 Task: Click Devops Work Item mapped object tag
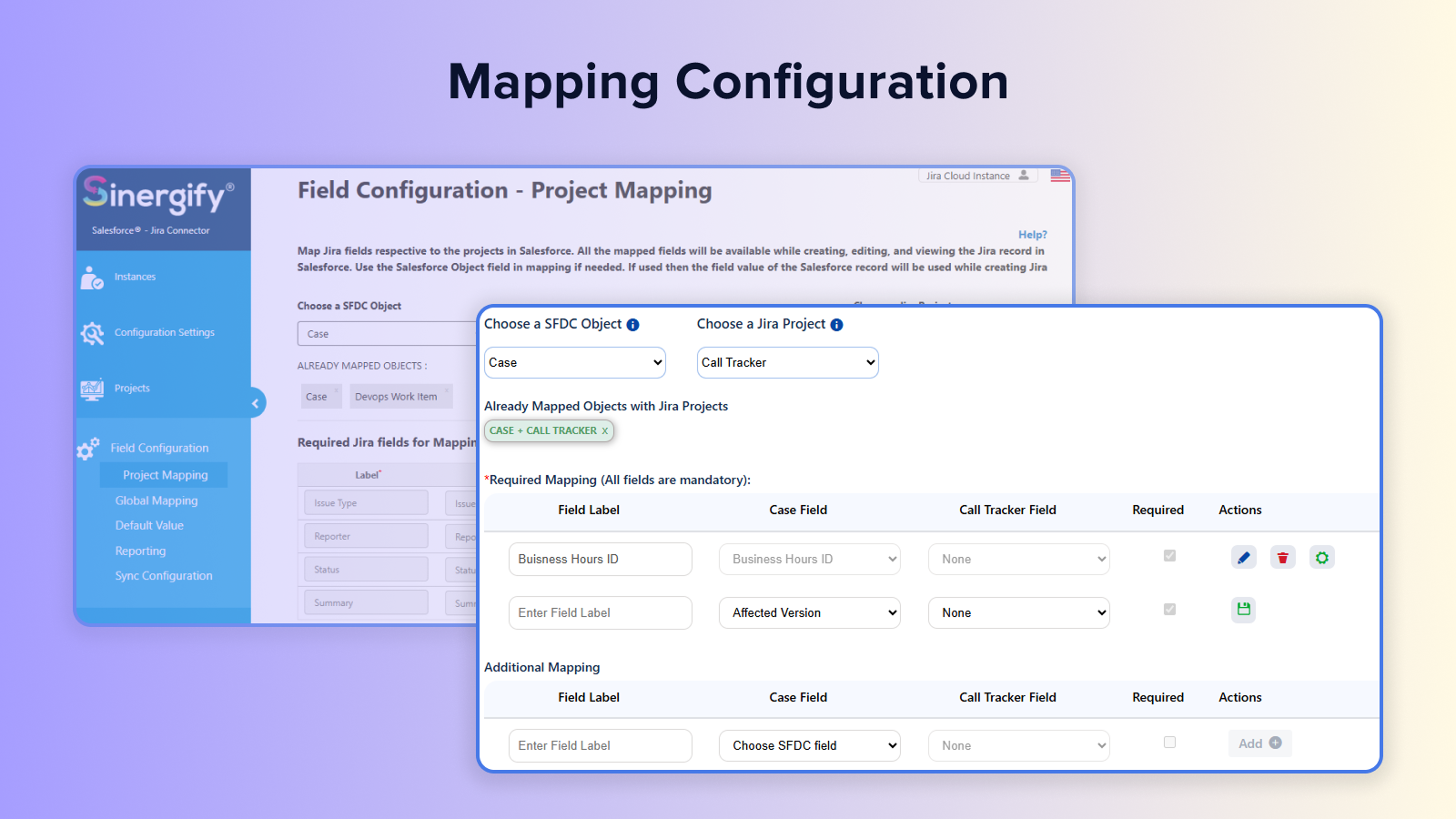coord(400,396)
